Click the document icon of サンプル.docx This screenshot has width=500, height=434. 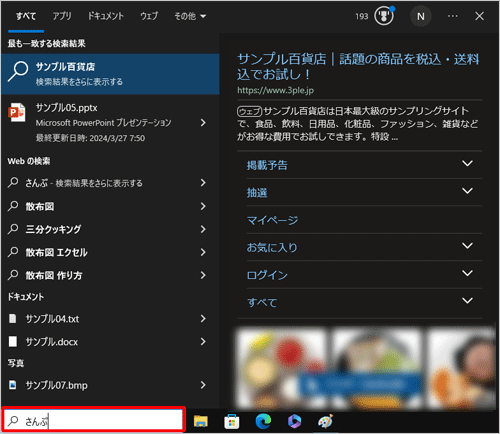[13, 341]
